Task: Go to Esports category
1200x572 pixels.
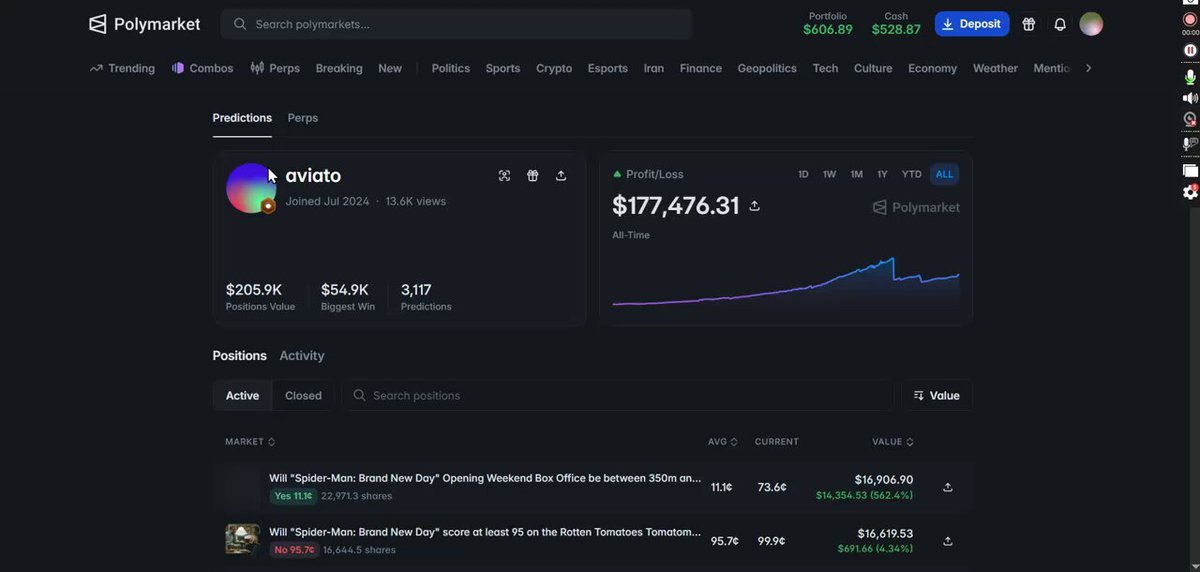Action: 608,68
